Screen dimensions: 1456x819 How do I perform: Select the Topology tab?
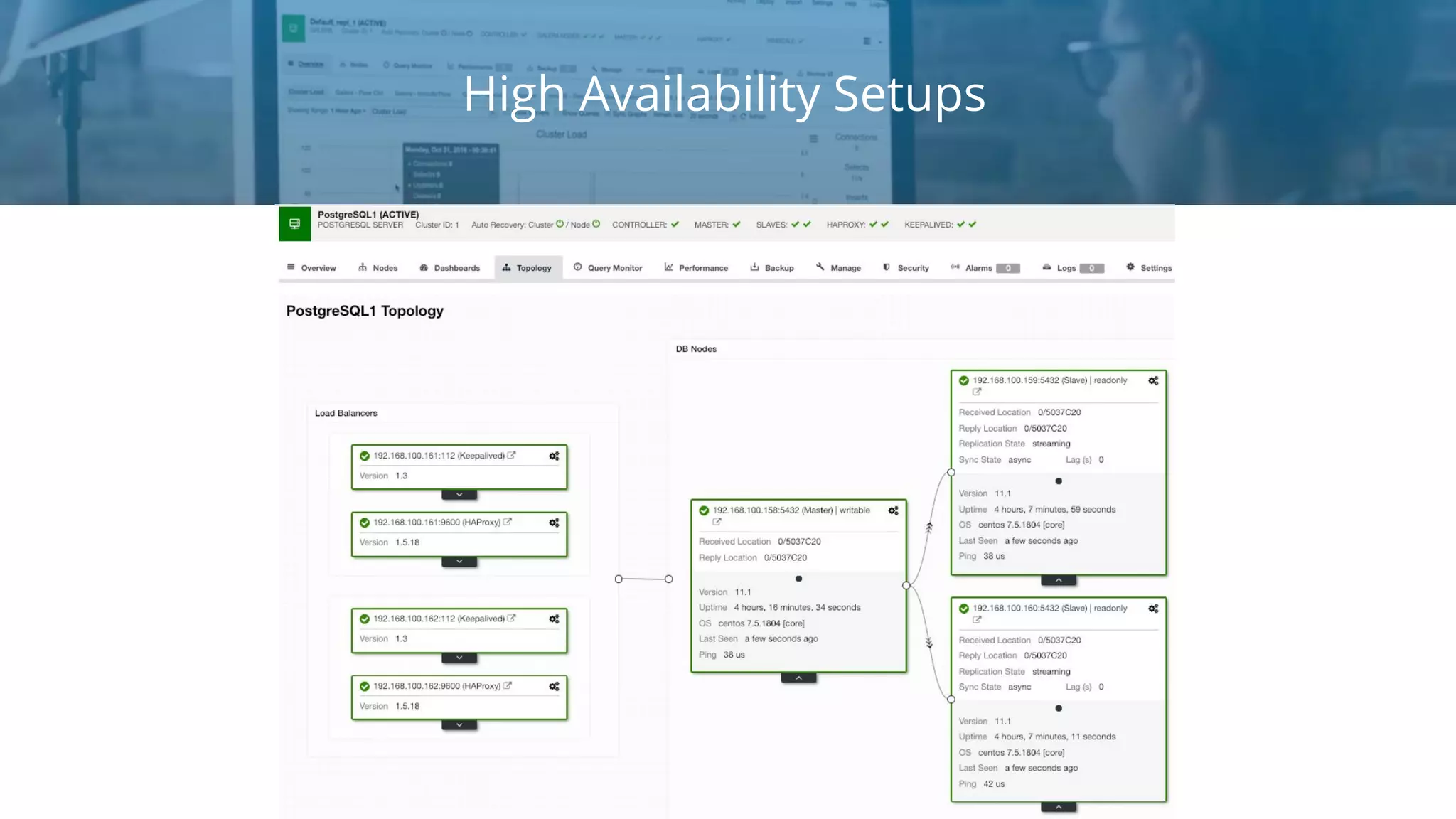528,268
